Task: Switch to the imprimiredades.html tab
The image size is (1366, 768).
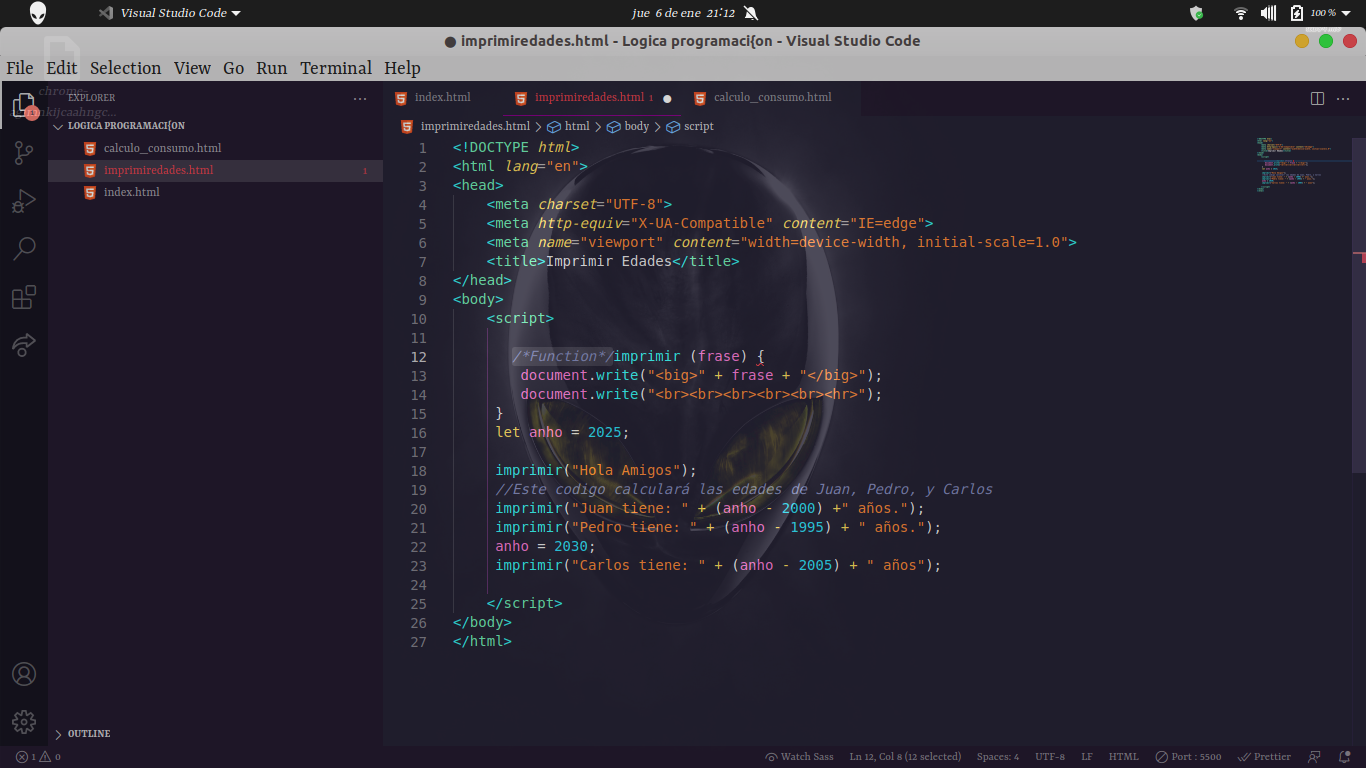Action: pyautogui.click(x=592, y=98)
